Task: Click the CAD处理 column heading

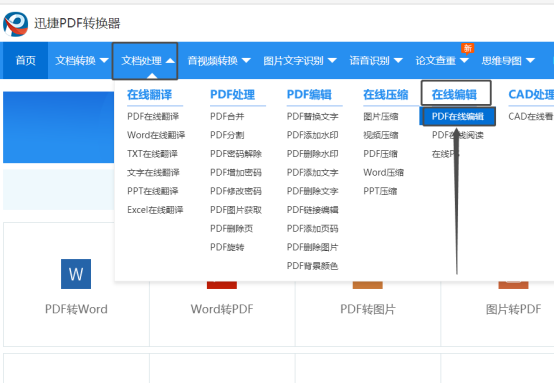Action: (x=531, y=94)
